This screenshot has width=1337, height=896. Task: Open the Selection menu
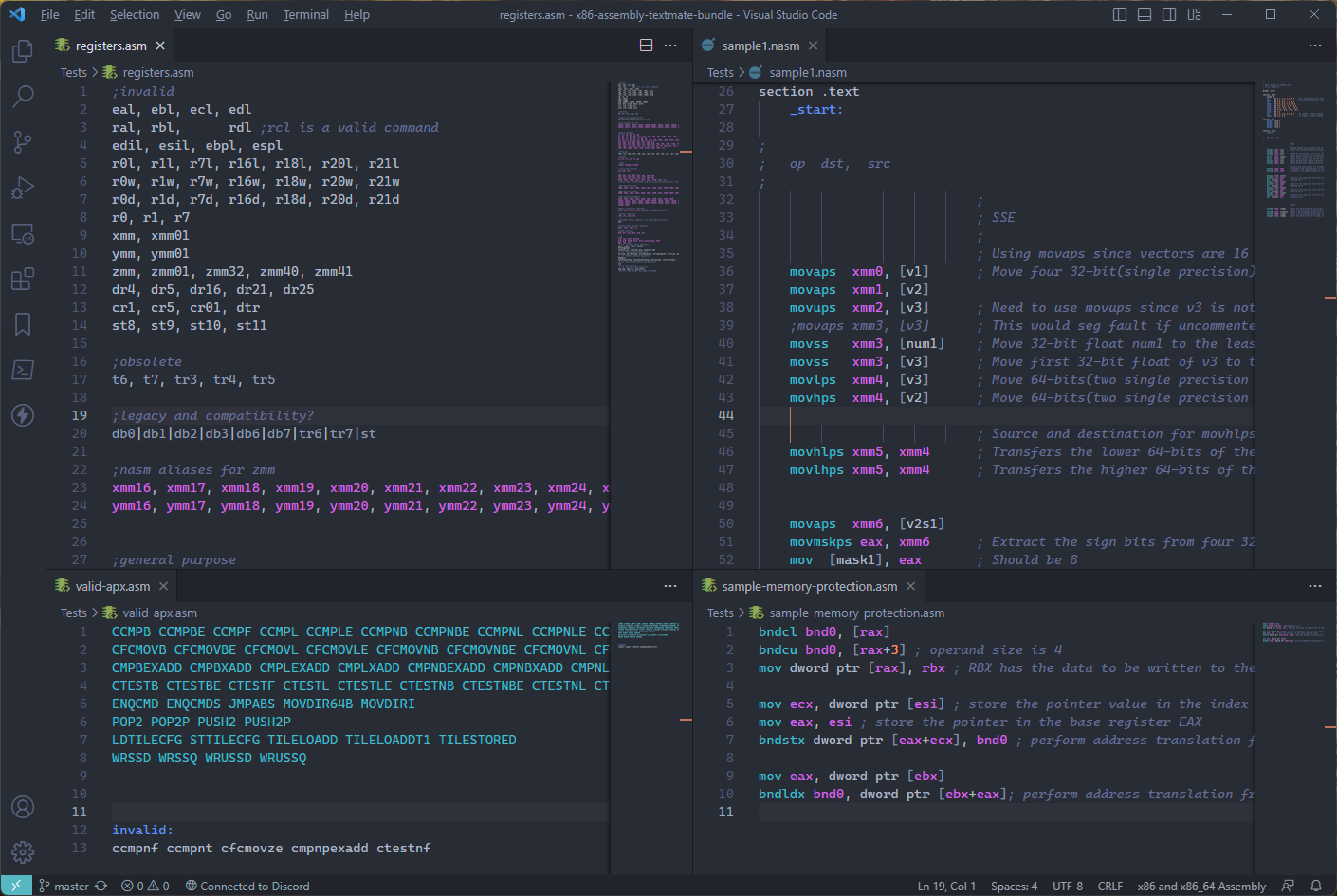[x=135, y=14]
